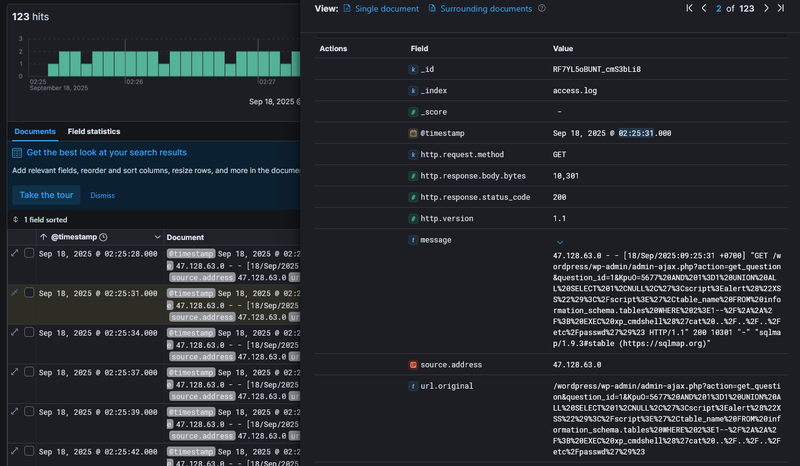Expand the 02:25:34.000 document row

(x=15, y=332)
